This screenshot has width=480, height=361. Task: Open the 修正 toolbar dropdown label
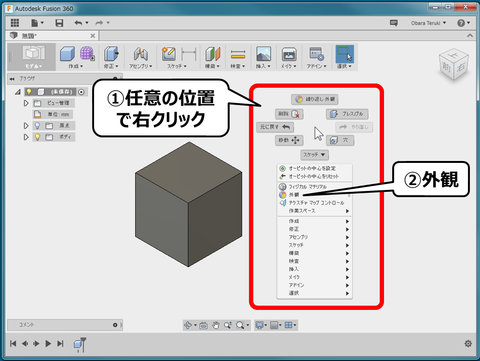(x=111, y=66)
